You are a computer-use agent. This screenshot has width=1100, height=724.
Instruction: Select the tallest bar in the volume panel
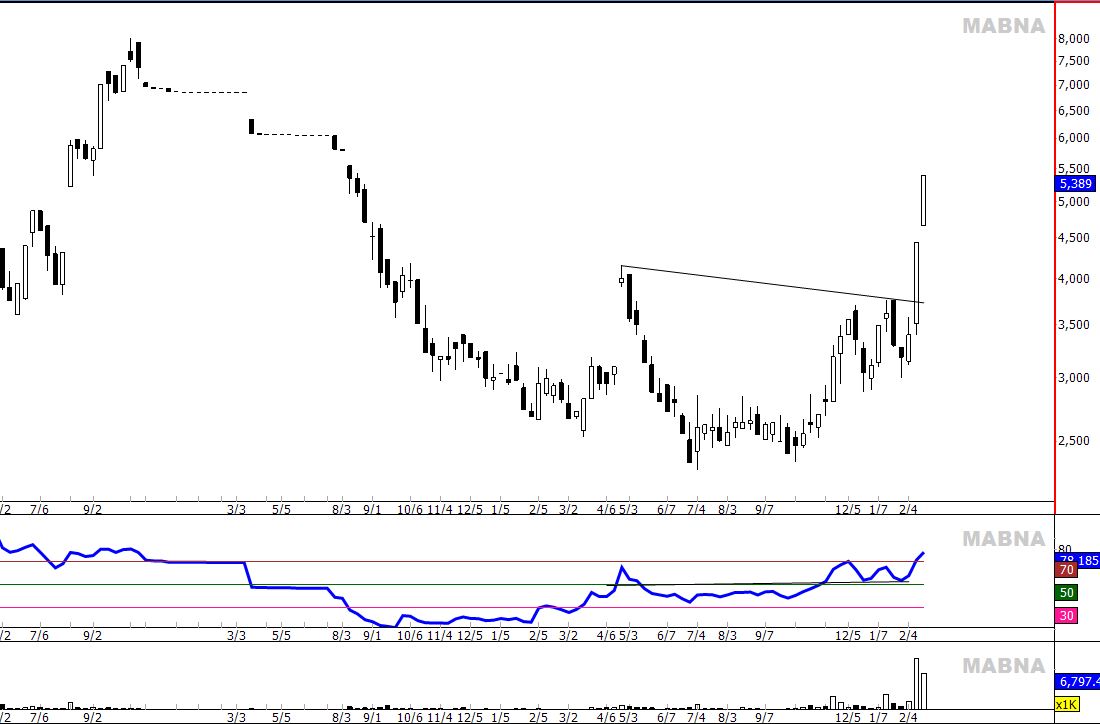(x=915, y=684)
